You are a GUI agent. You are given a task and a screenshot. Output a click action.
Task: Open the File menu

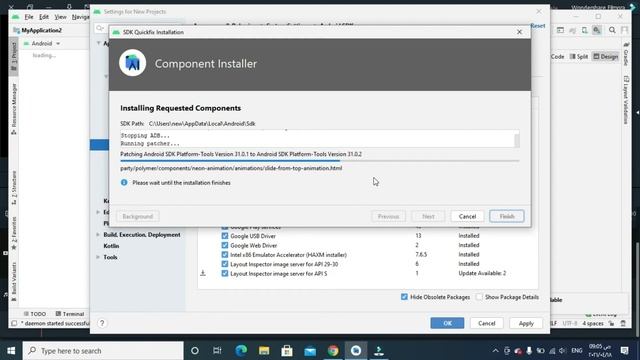[29, 17]
